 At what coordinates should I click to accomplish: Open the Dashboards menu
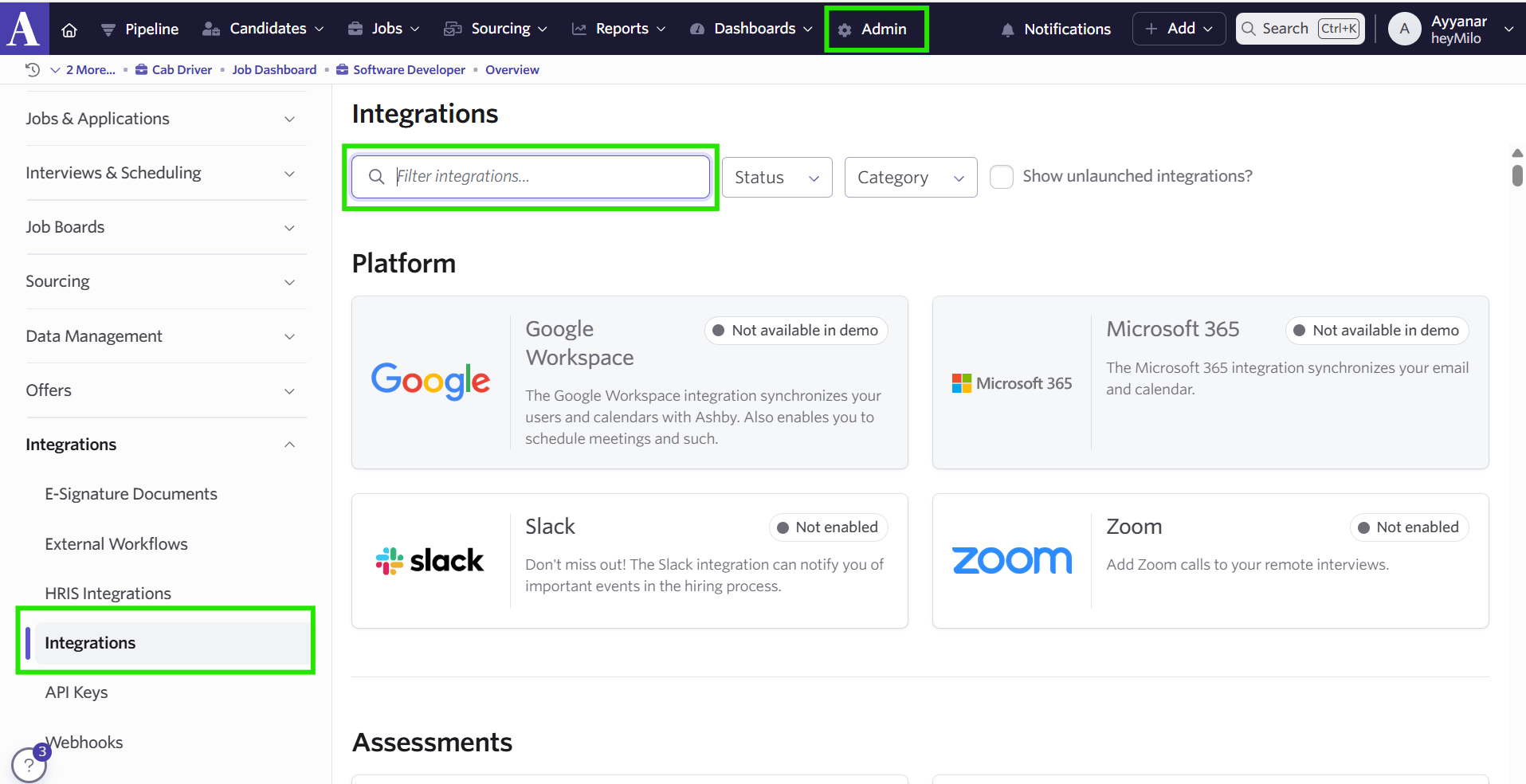(751, 29)
